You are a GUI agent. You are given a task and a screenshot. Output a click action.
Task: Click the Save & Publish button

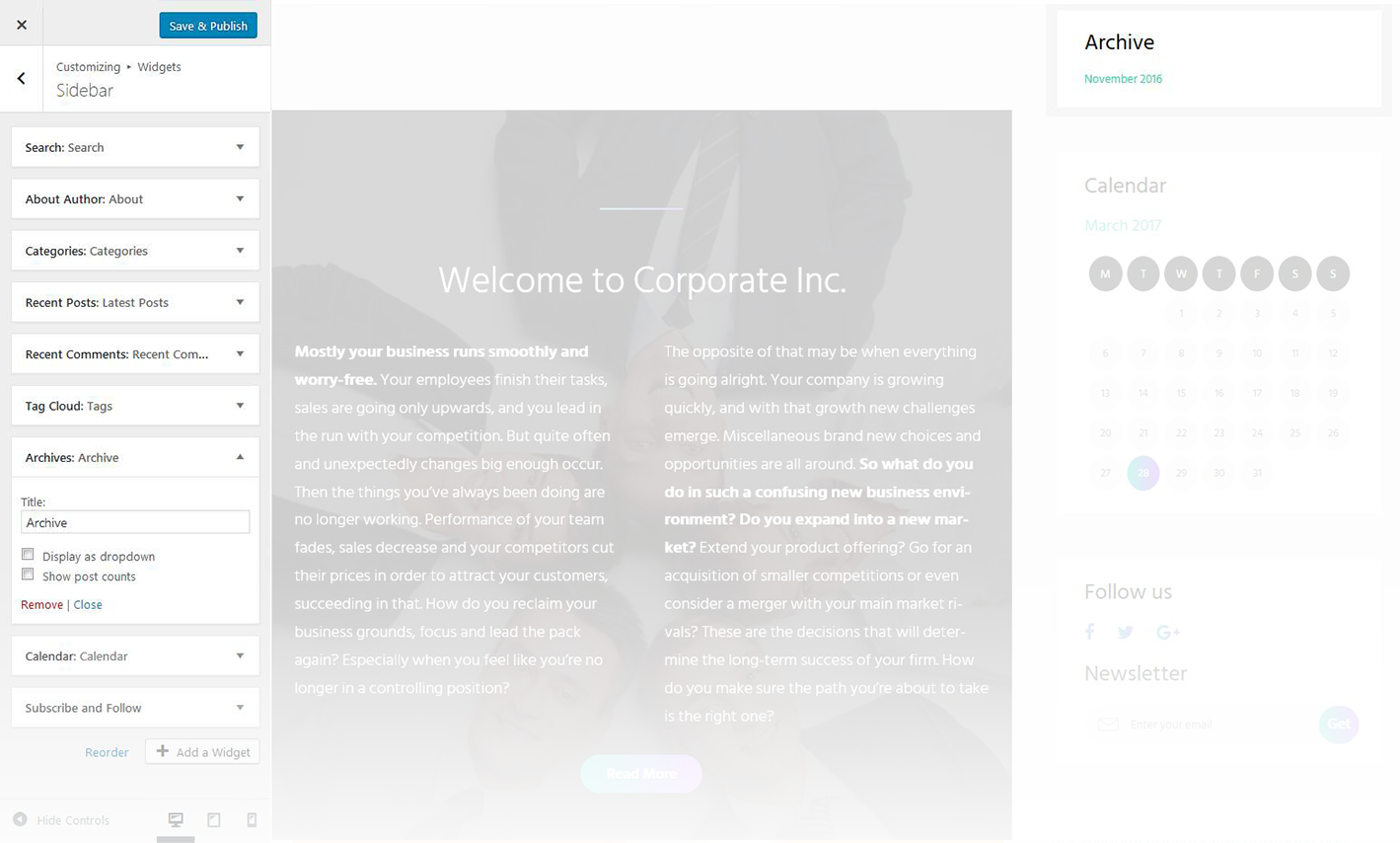(208, 26)
